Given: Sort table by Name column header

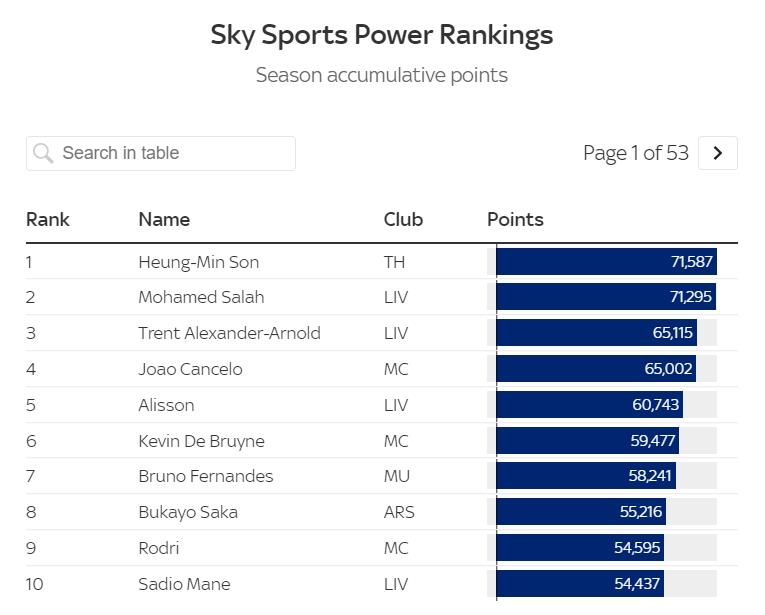Looking at the screenshot, I should coord(164,219).
